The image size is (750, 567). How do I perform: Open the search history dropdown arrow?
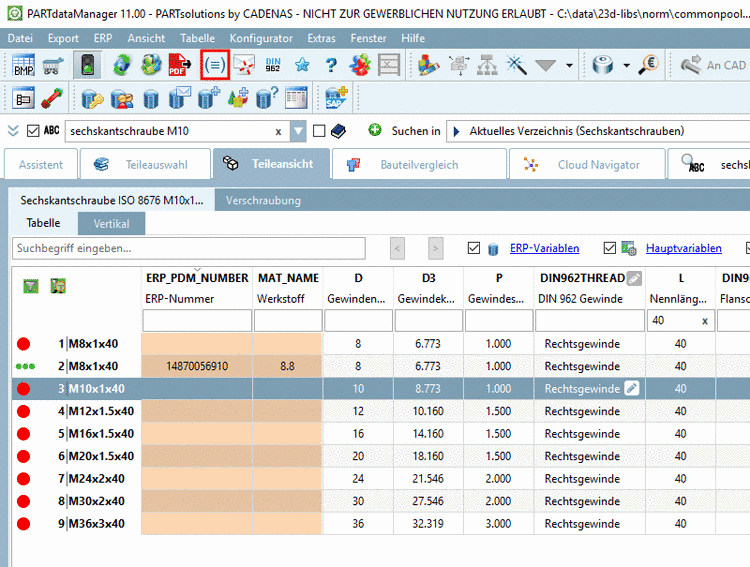[x=298, y=131]
